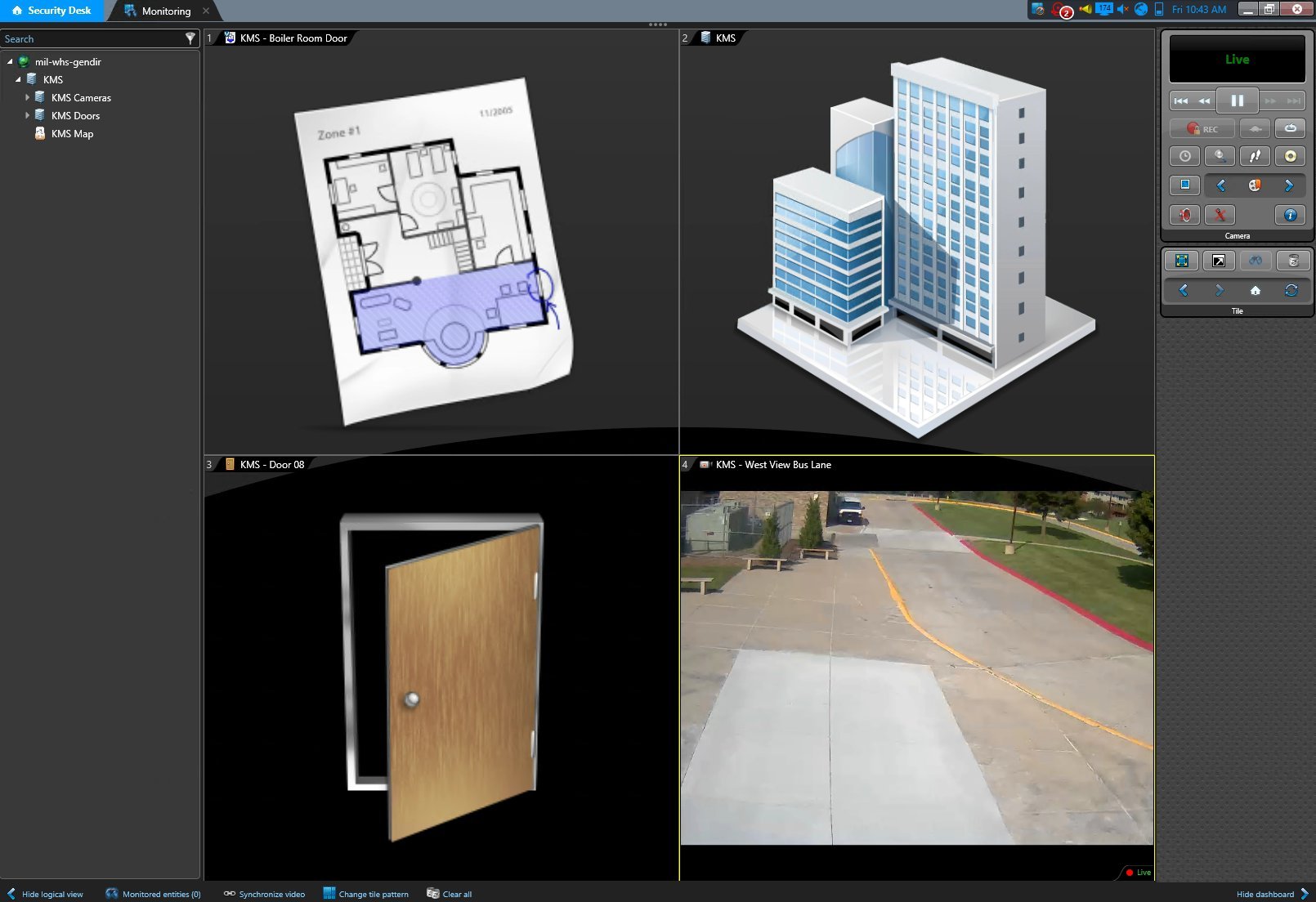This screenshot has width=1316, height=902.
Task: Expand the KMS Cameras folder
Action: click(27, 97)
